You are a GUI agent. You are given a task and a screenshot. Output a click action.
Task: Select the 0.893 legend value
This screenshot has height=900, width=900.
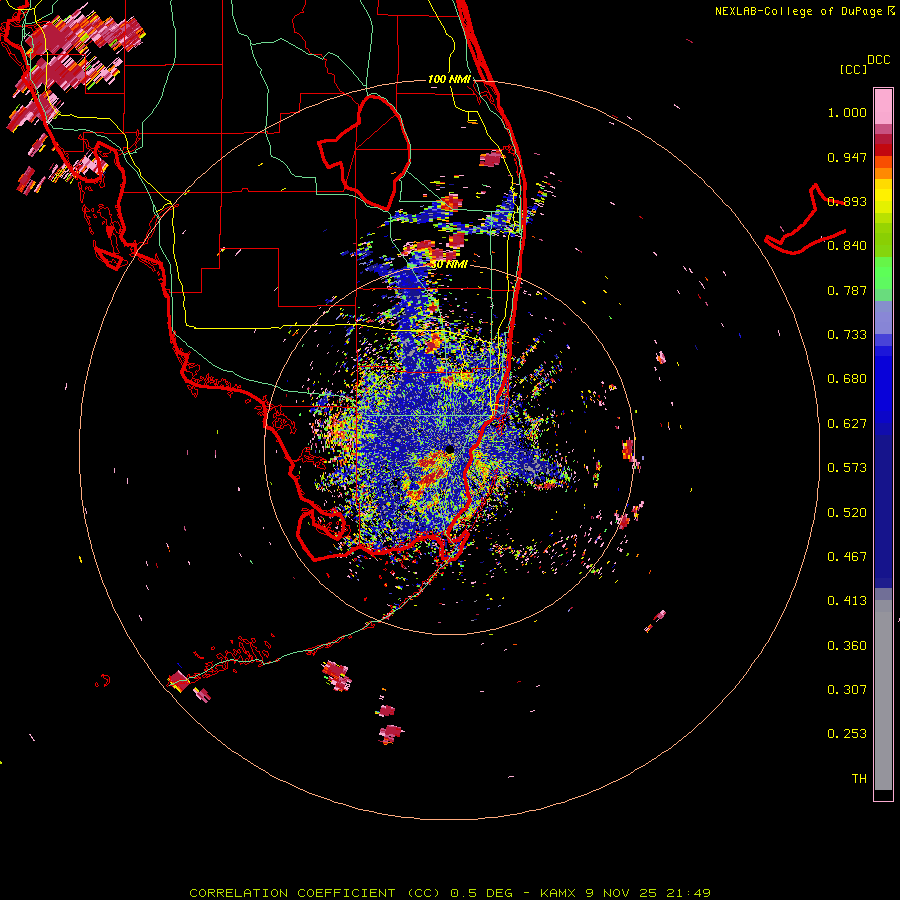click(x=847, y=201)
